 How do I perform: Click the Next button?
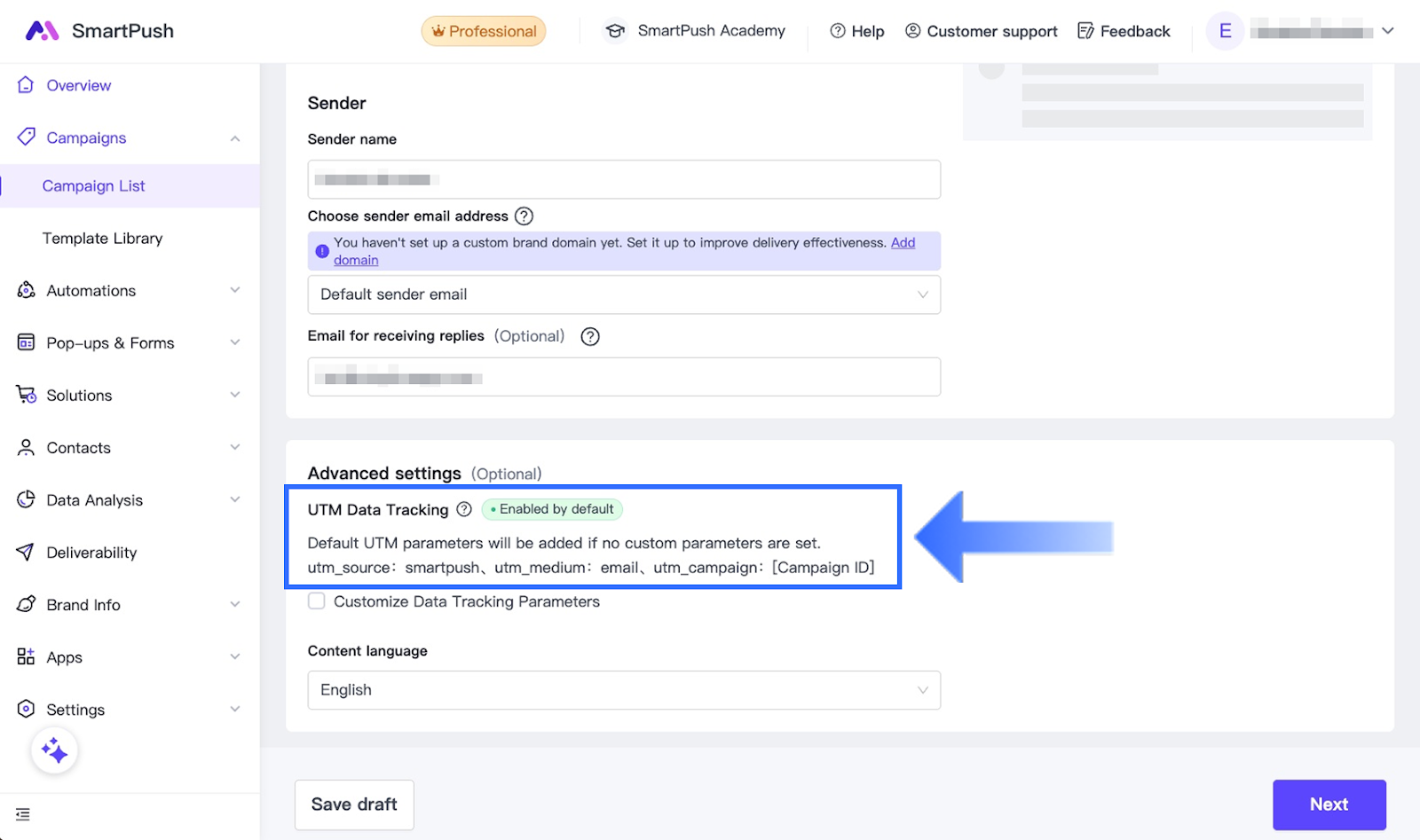point(1329,805)
